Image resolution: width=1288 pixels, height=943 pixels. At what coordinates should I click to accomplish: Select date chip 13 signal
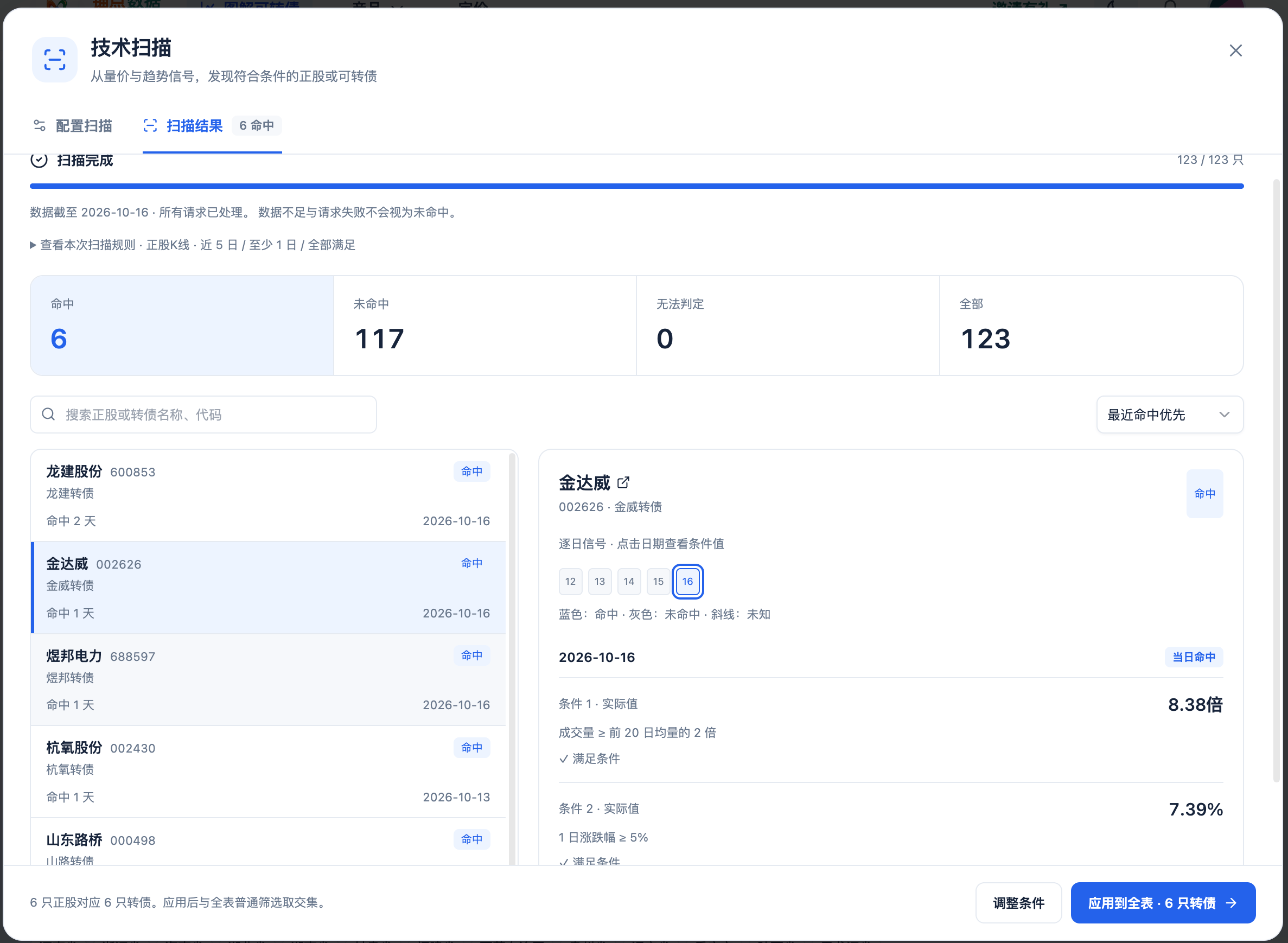tap(599, 581)
